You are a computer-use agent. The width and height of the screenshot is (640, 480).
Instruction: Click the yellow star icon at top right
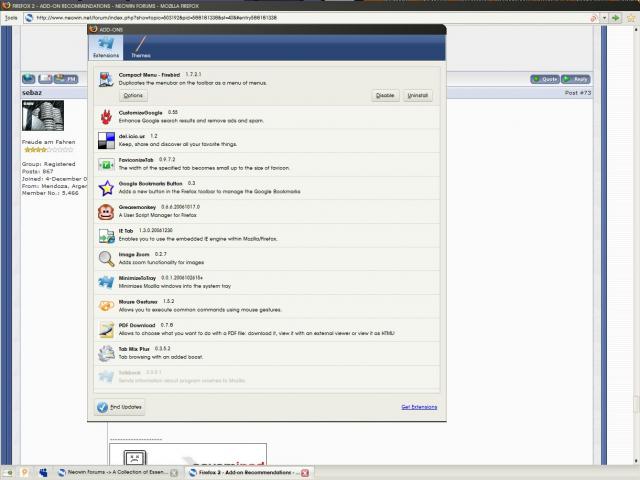click(x=632, y=18)
